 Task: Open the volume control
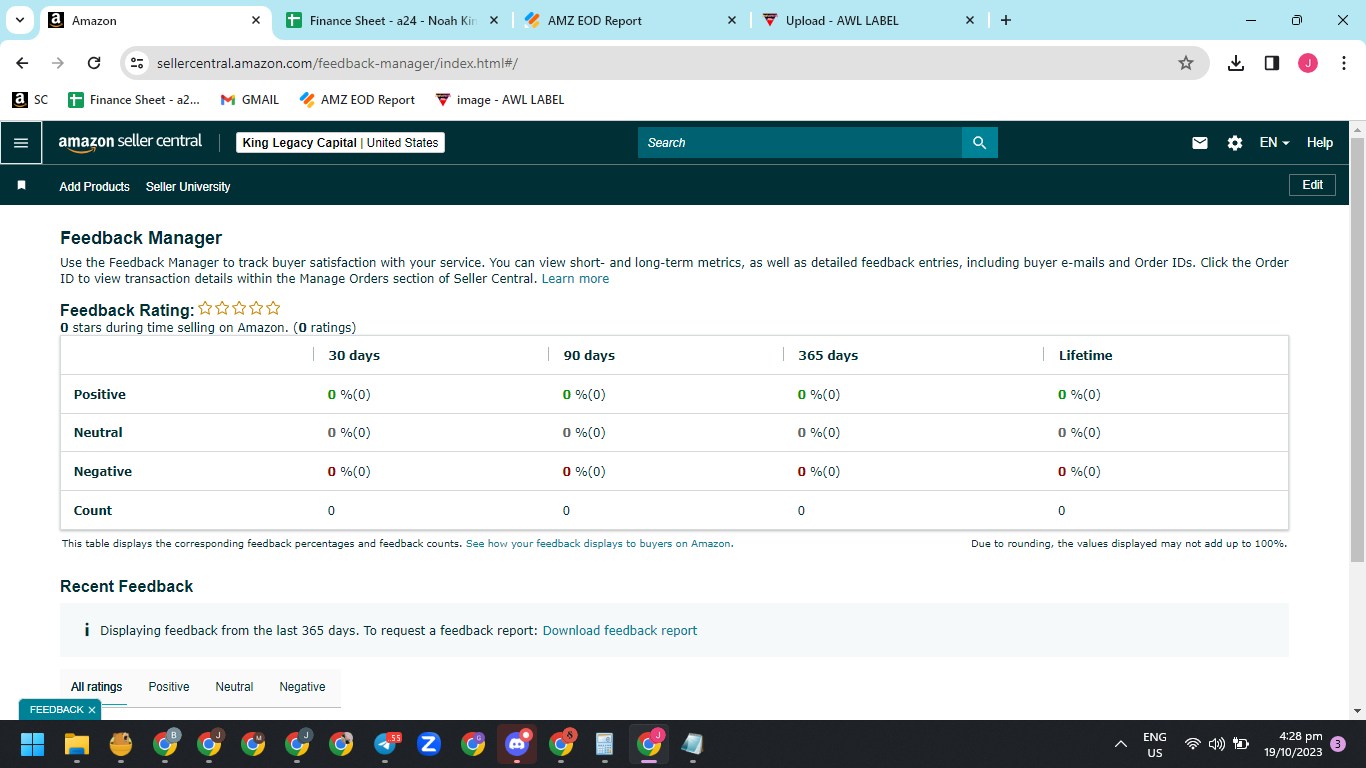point(1217,744)
